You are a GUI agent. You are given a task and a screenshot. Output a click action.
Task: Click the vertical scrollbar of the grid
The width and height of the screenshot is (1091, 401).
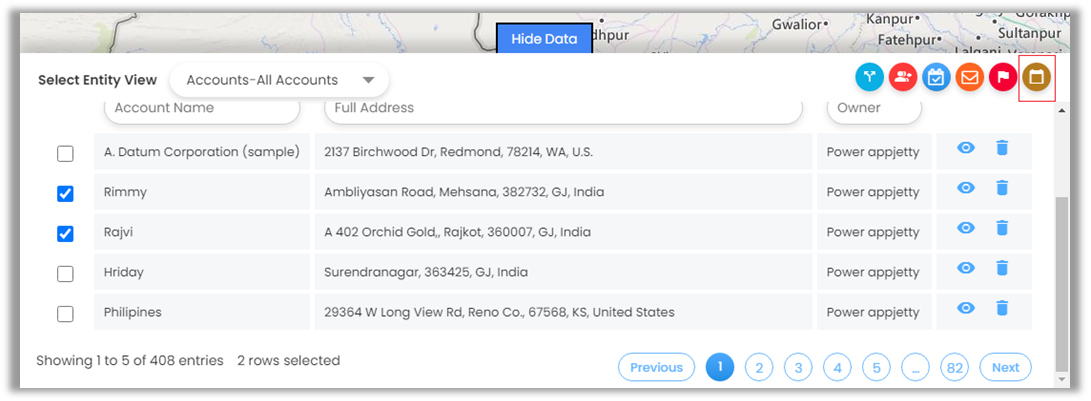[1062, 280]
